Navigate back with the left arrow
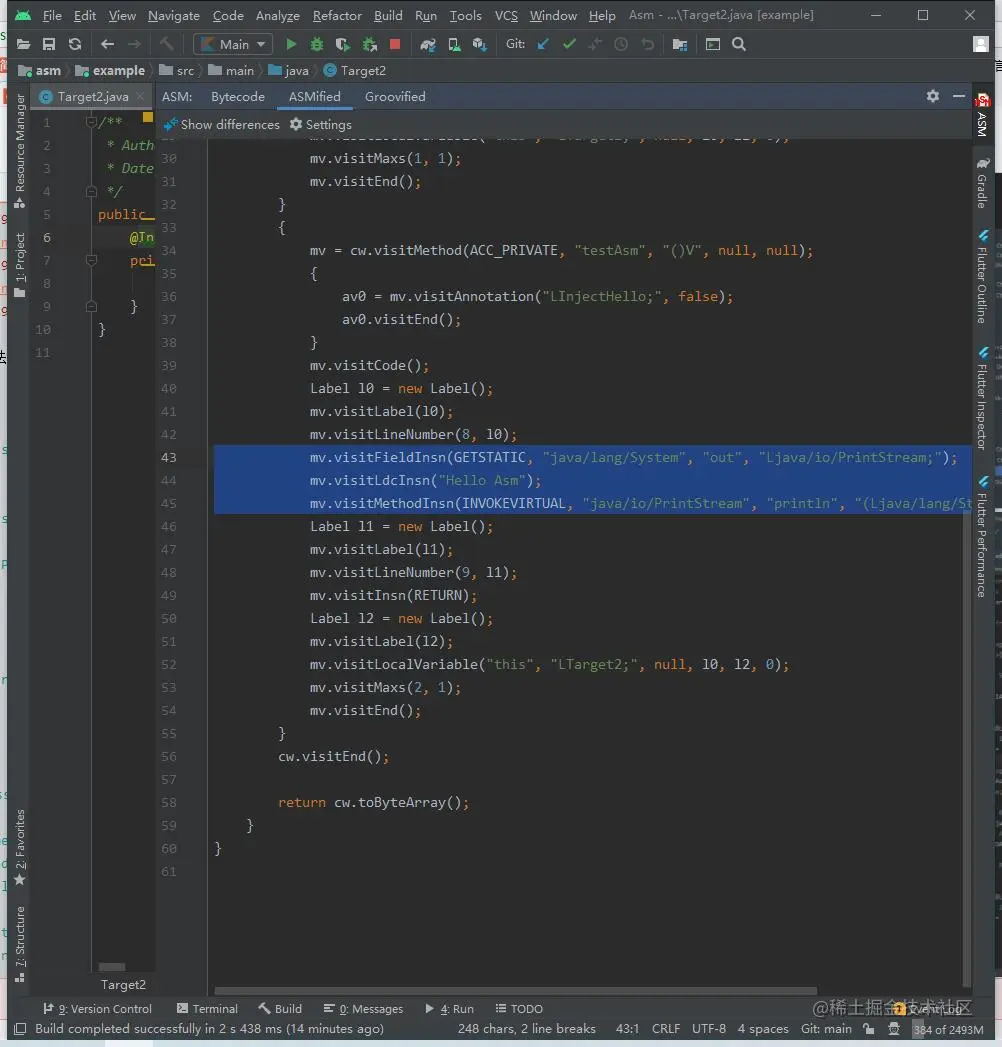1002x1047 pixels. (x=107, y=45)
